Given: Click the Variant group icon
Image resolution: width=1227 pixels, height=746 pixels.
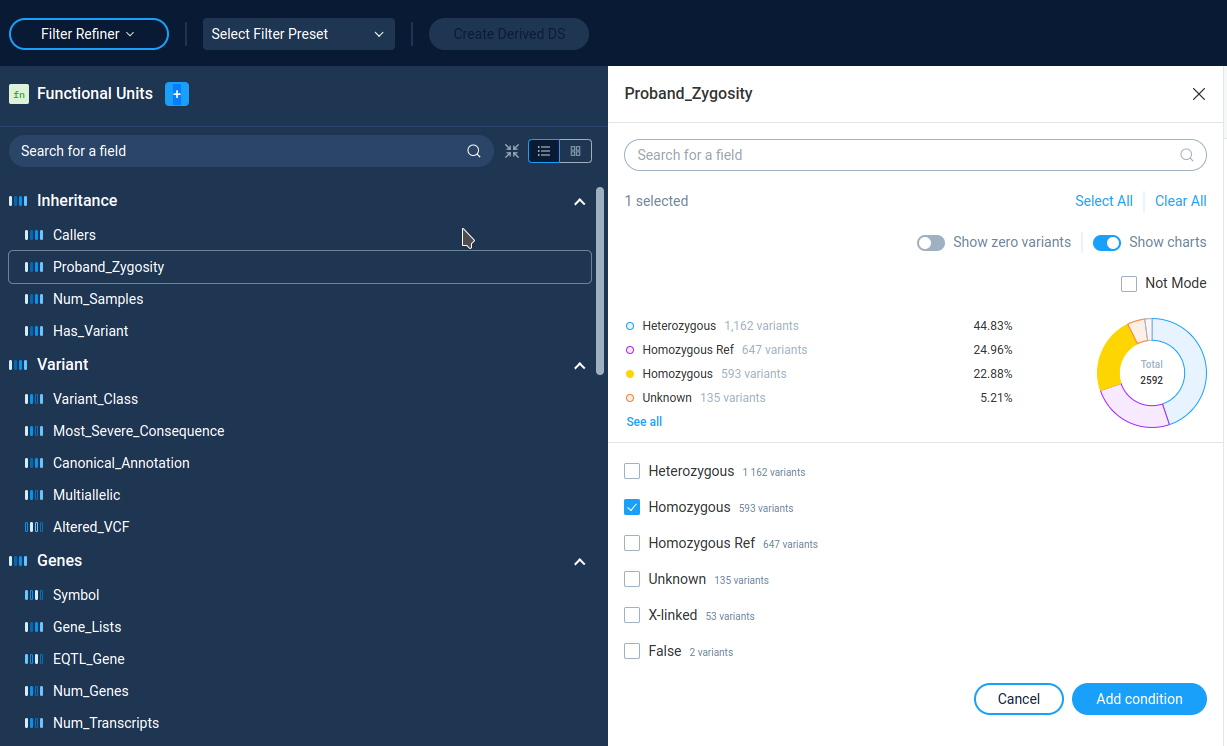Looking at the screenshot, I should [18, 365].
